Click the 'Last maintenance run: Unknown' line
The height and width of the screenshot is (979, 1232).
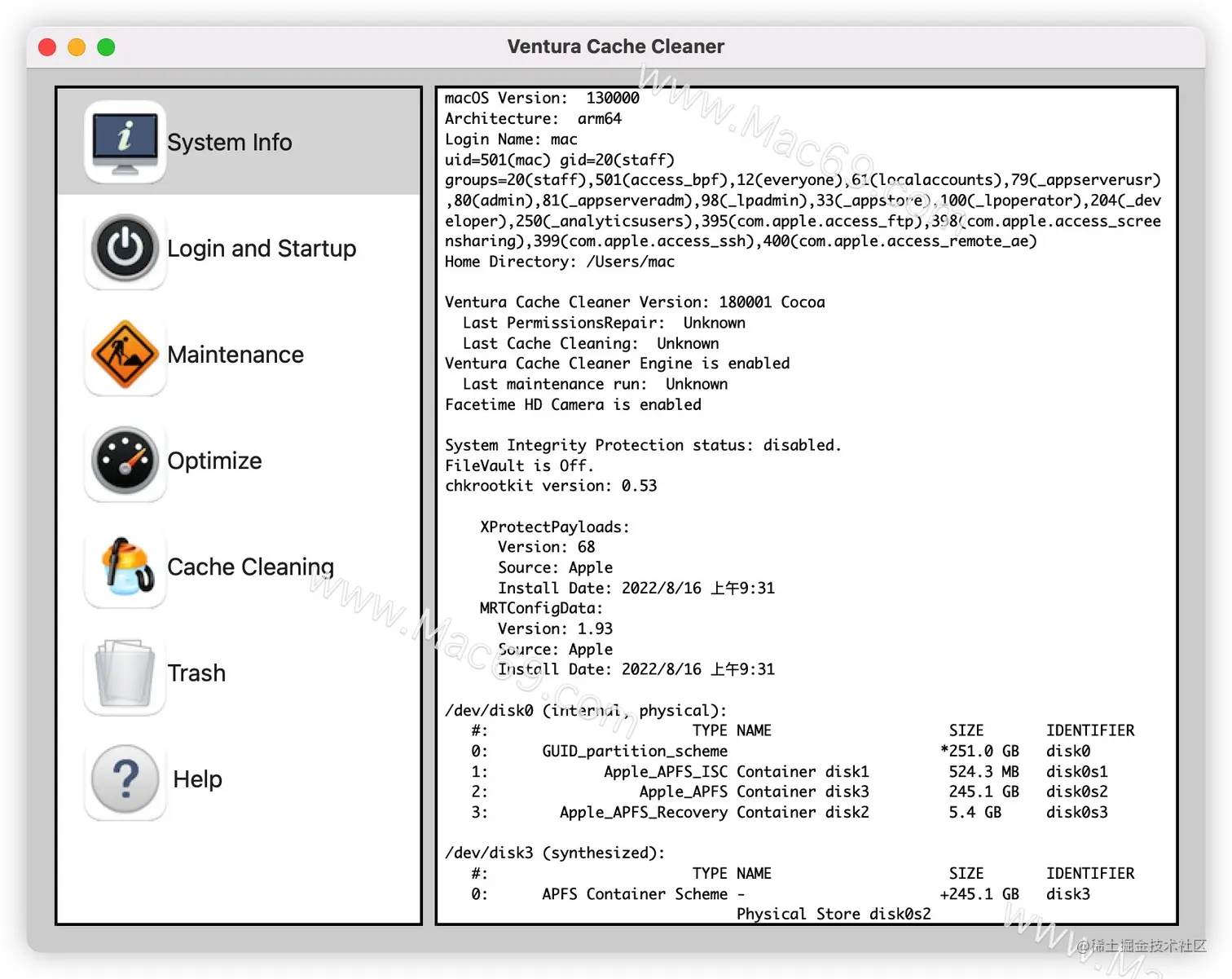[595, 384]
